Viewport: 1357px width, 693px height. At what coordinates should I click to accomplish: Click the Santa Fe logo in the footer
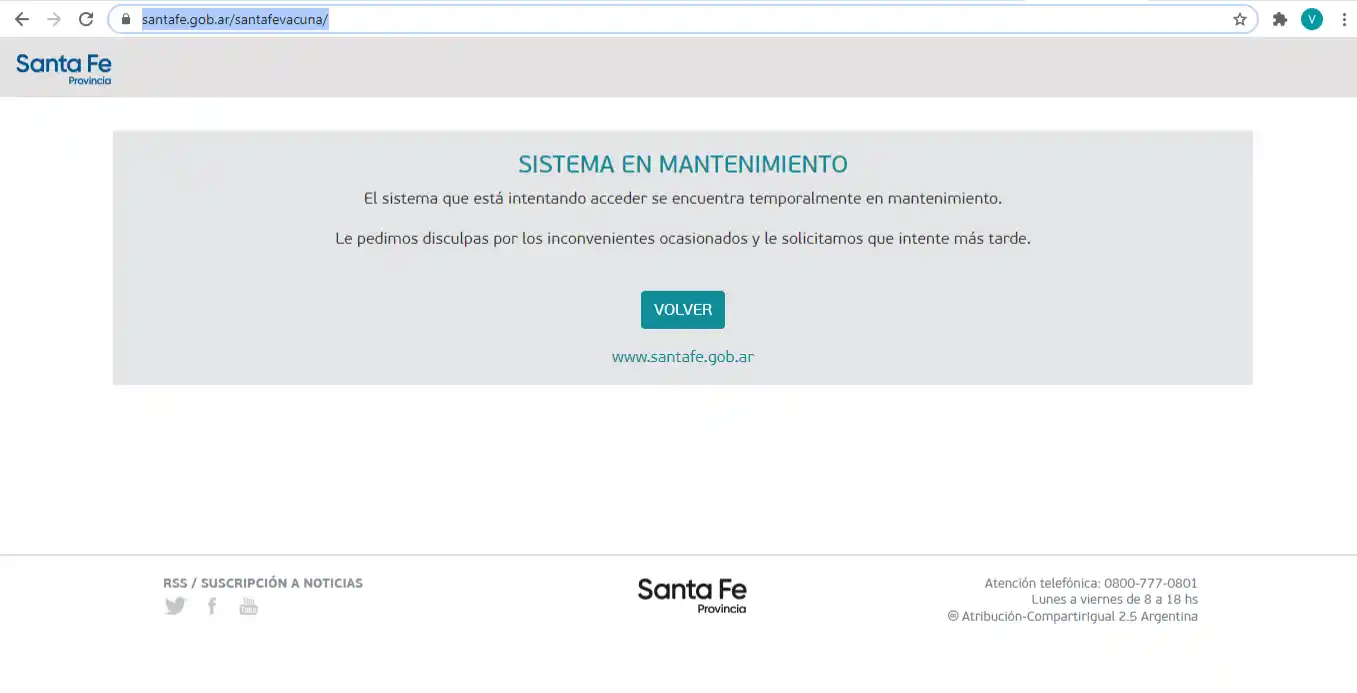pyautogui.click(x=691, y=595)
